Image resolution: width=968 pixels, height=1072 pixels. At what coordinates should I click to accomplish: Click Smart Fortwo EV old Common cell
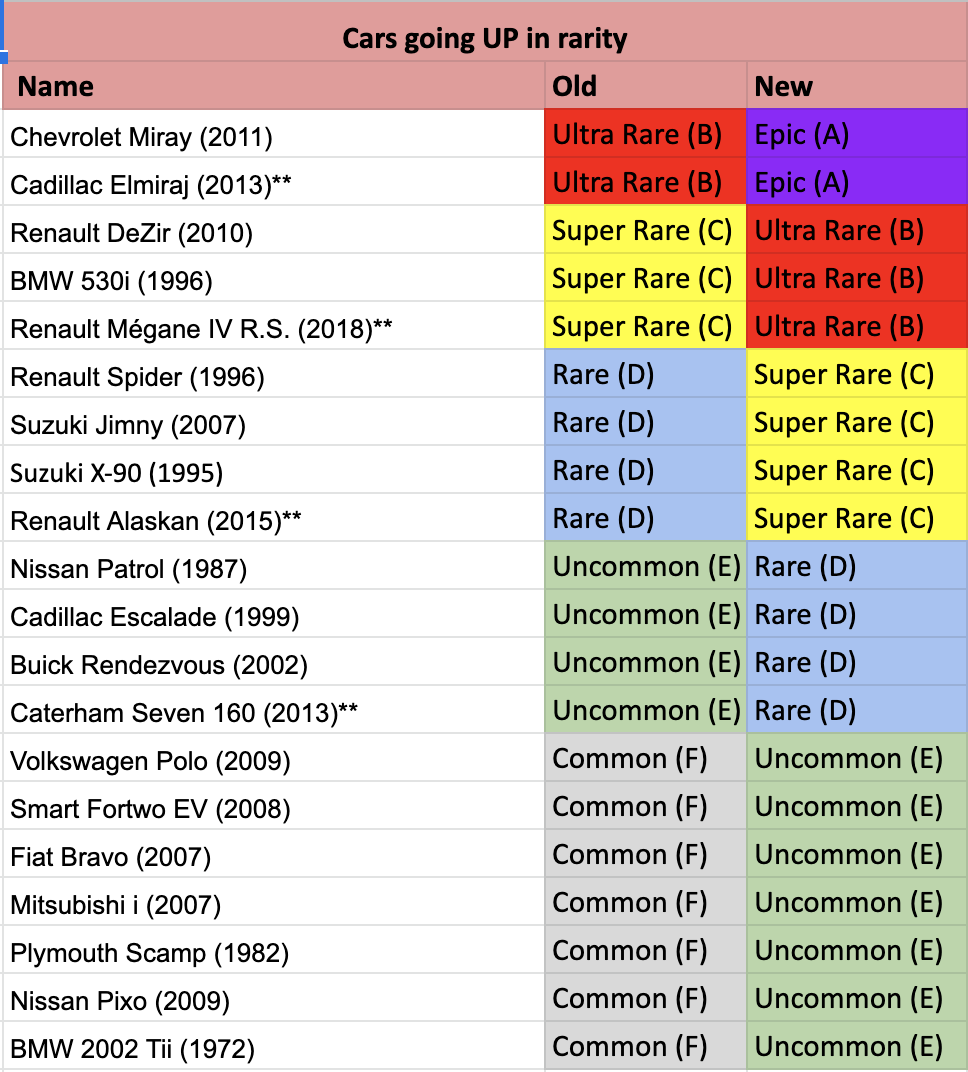[645, 805]
